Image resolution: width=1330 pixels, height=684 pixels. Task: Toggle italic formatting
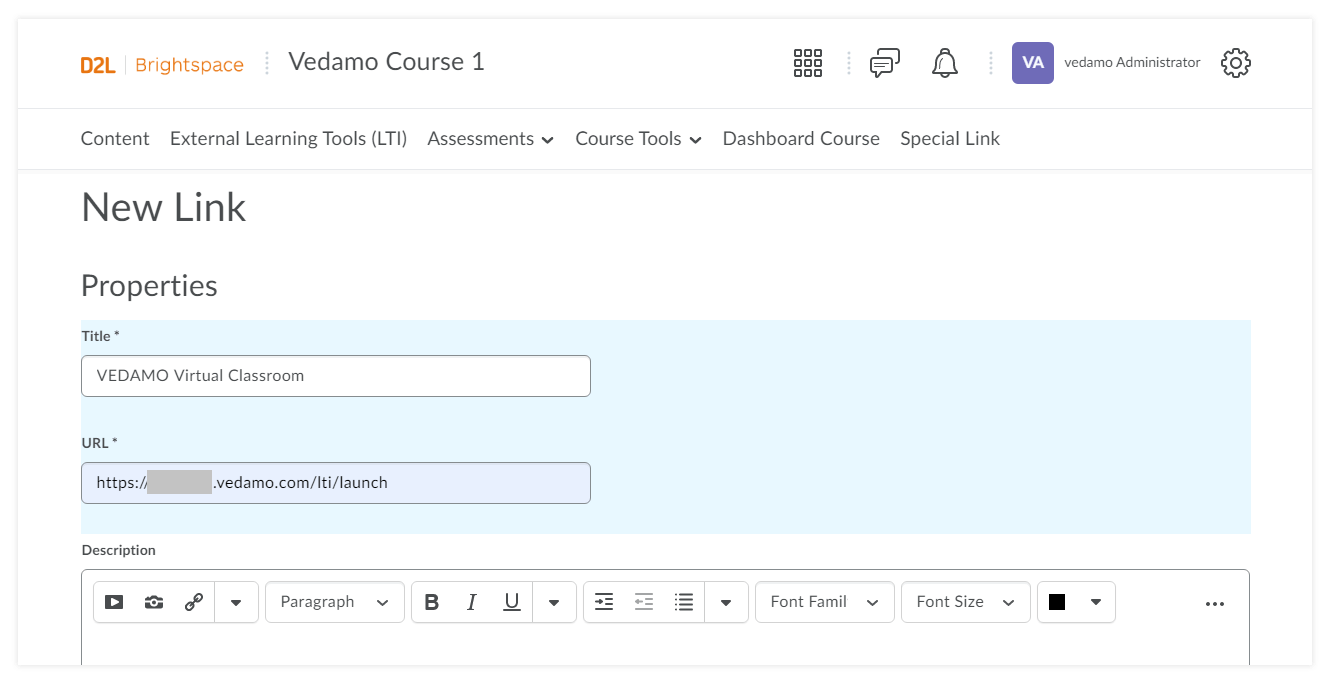(x=472, y=602)
